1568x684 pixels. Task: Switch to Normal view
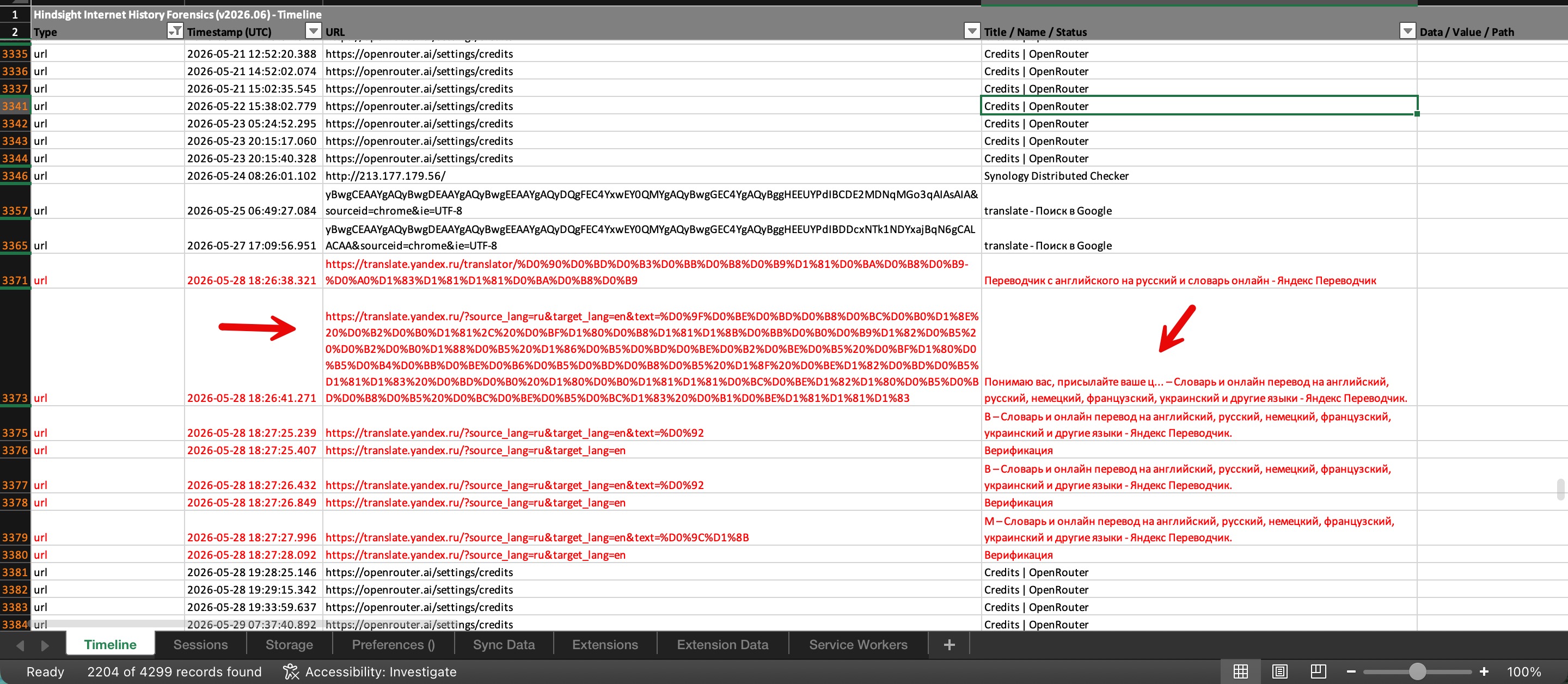coord(1241,671)
